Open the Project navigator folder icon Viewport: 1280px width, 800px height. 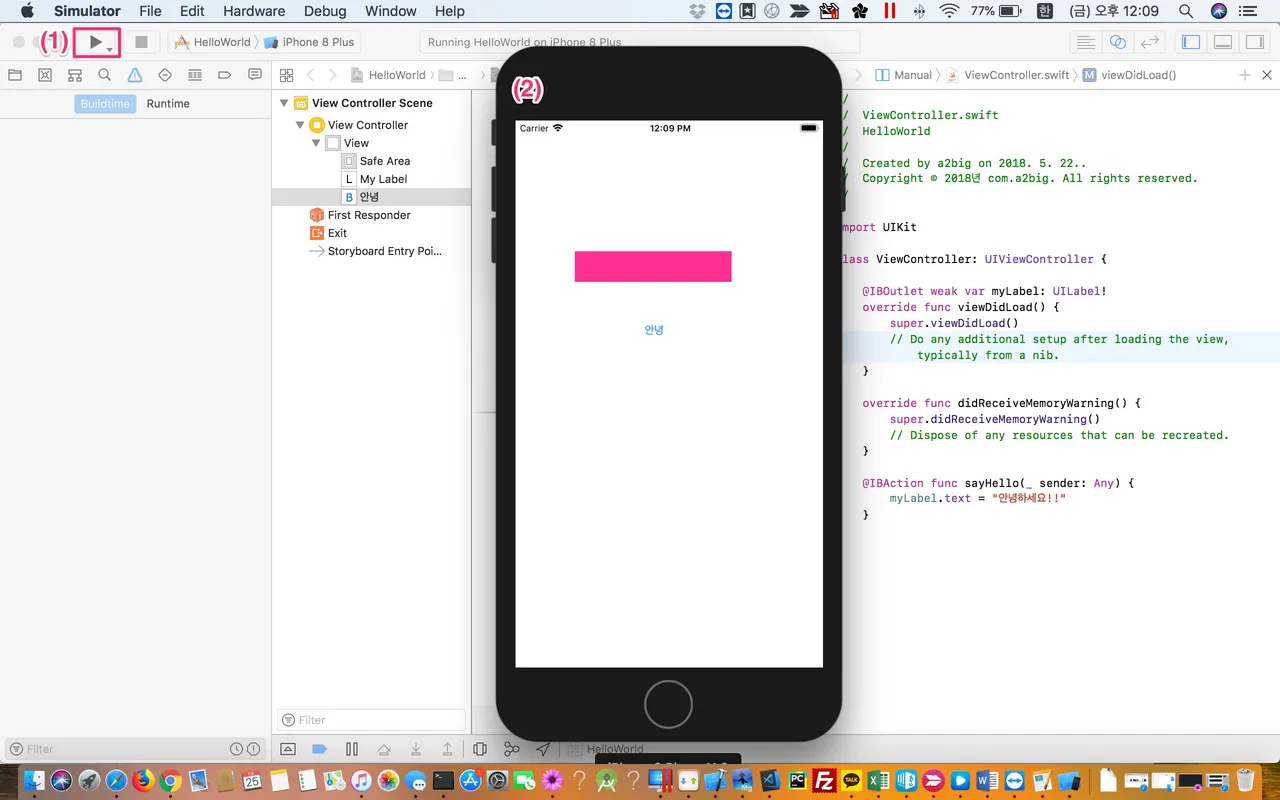point(15,75)
